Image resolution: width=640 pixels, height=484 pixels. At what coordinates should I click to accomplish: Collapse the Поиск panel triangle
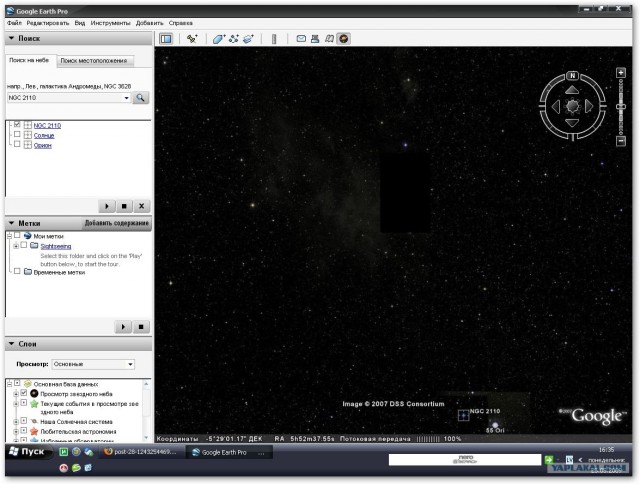(11, 38)
